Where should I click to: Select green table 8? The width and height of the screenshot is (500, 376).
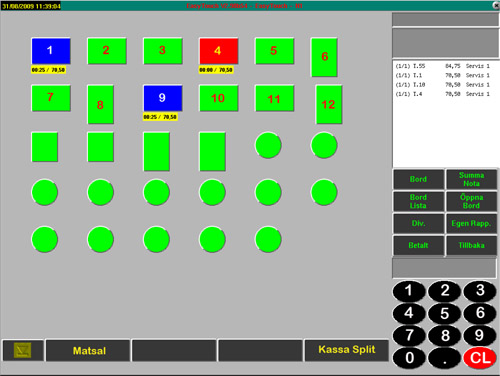(x=100, y=104)
